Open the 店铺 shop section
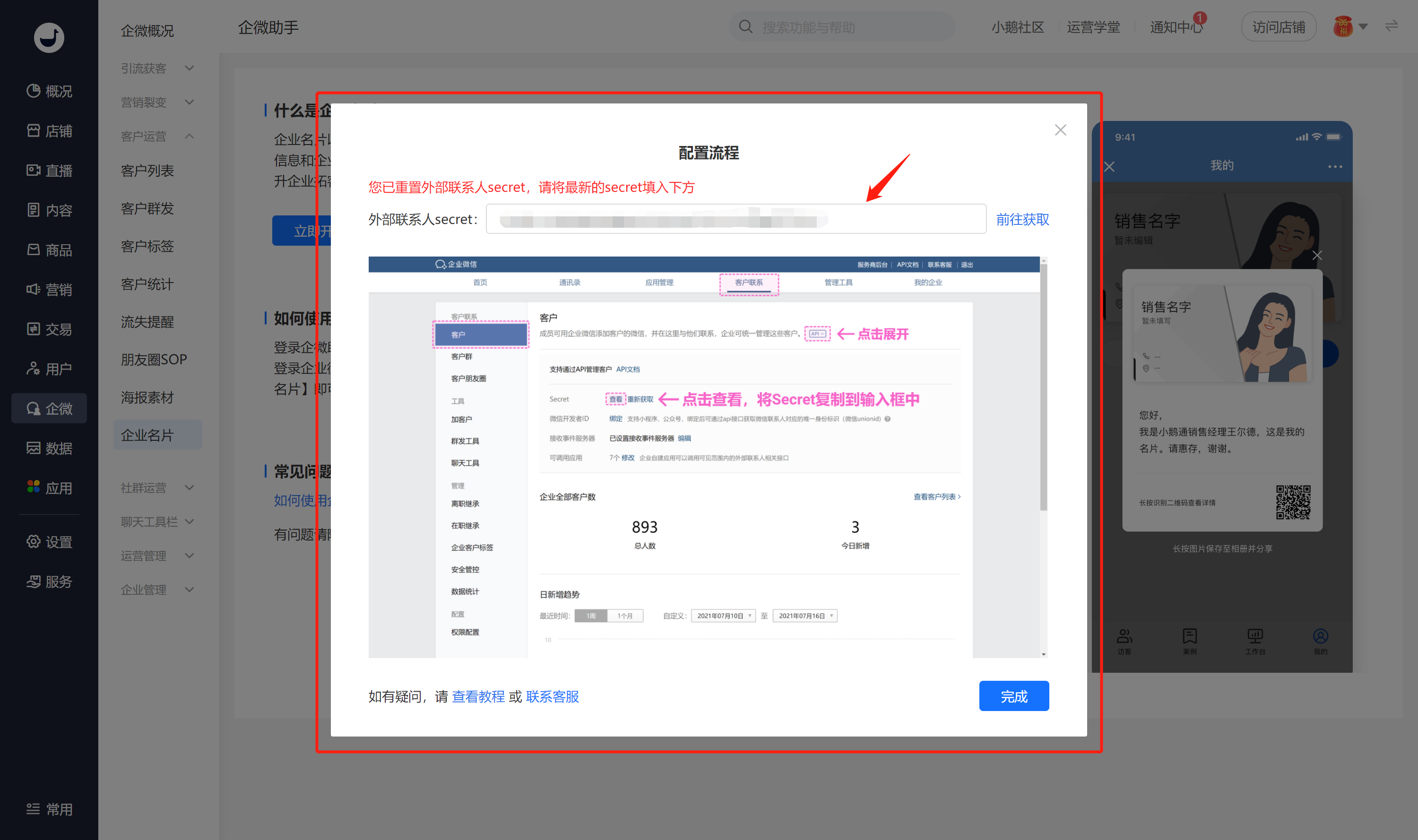1418x840 pixels. click(49, 131)
